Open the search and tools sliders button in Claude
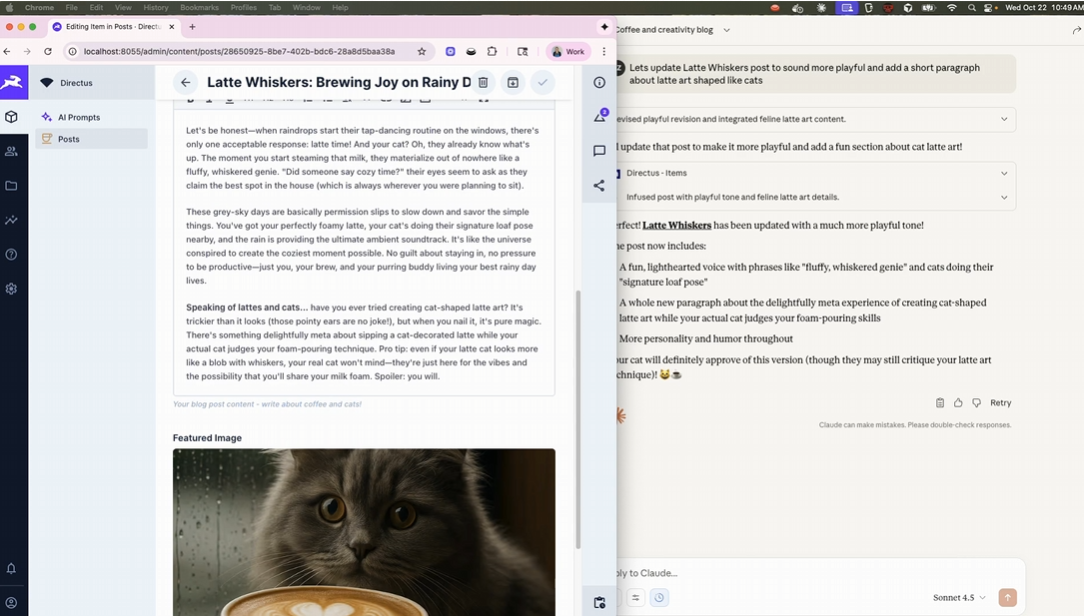1084x616 pixels. point(635,597)
